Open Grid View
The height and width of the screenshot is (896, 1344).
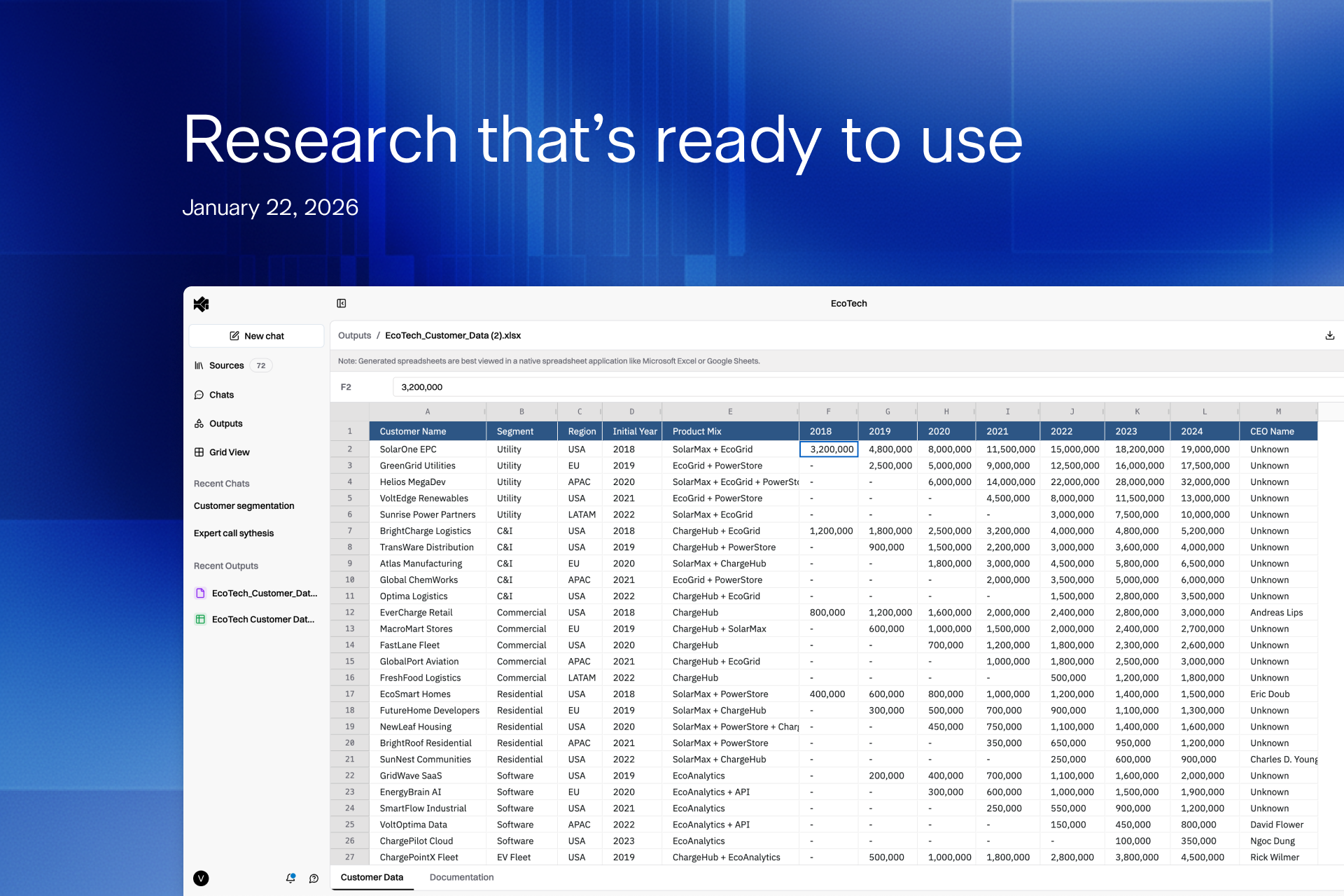229,452
